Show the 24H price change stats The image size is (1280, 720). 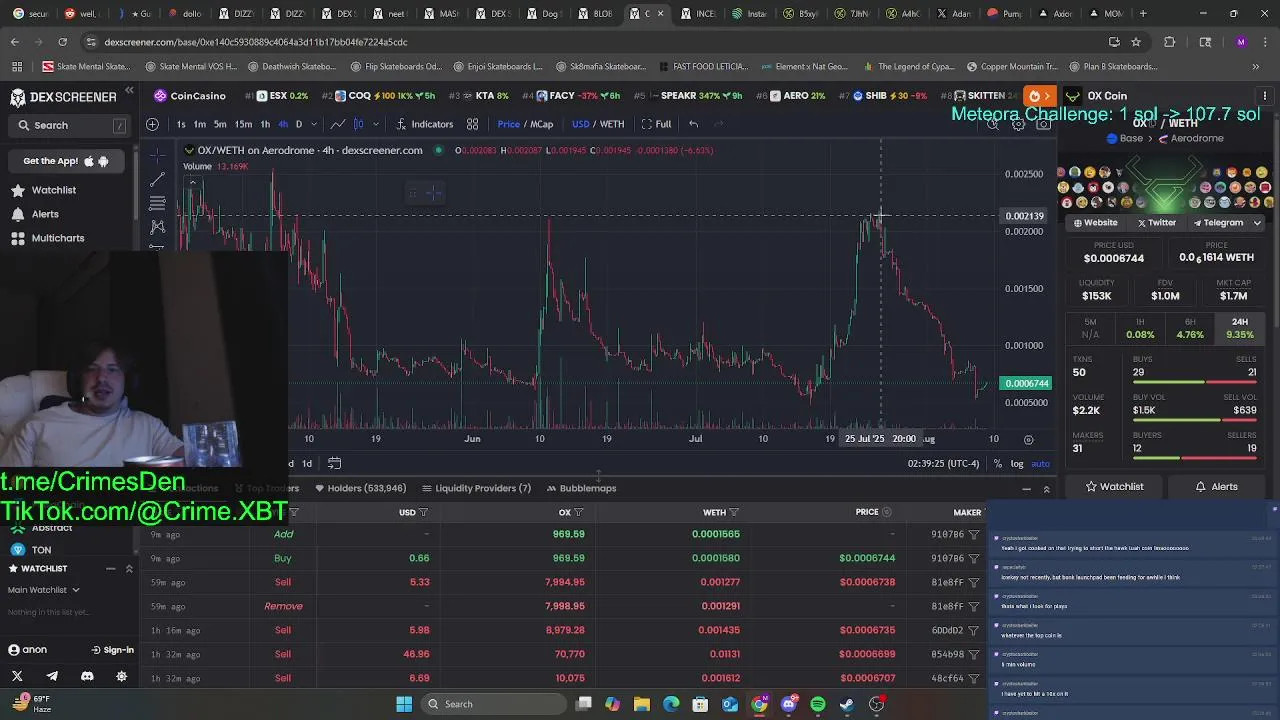1240,329
